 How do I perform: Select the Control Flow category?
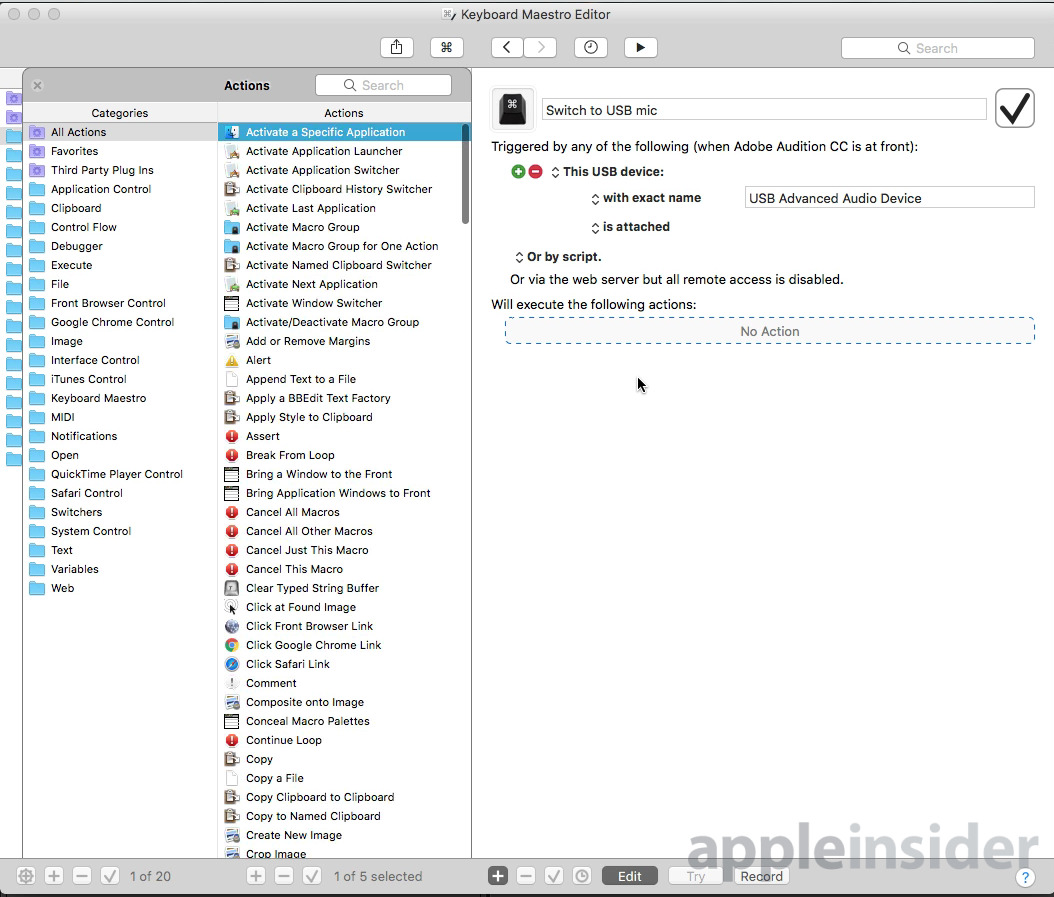120,227
